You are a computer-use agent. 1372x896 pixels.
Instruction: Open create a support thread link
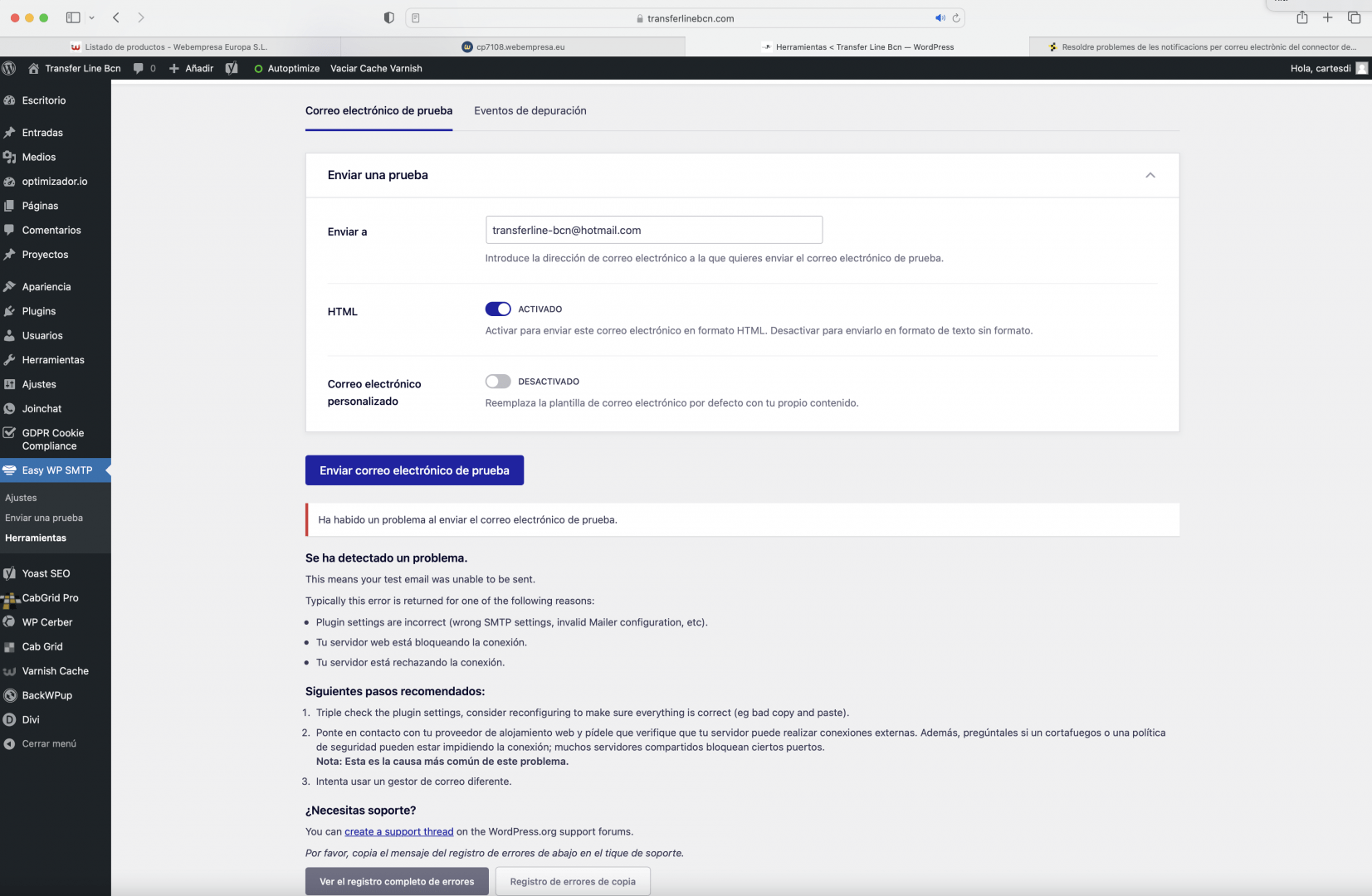tap(399, 831)
